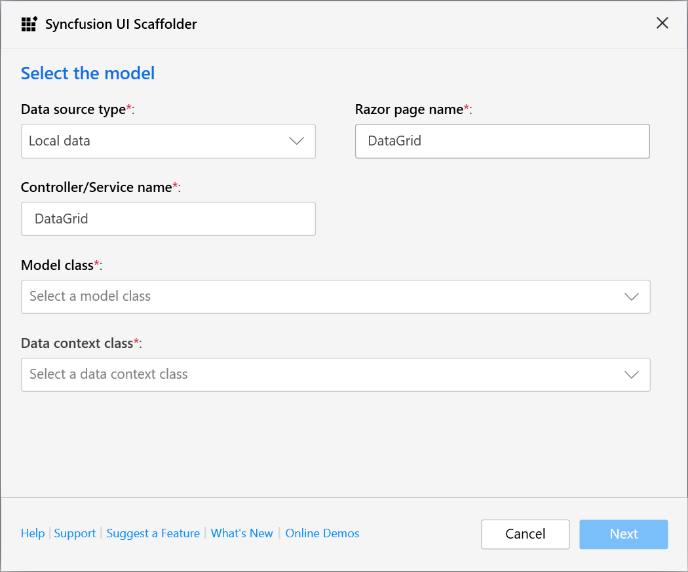
Task: Expand the Data source type chevron arrow
Action: pyautogui.click(x=296, y=141)
